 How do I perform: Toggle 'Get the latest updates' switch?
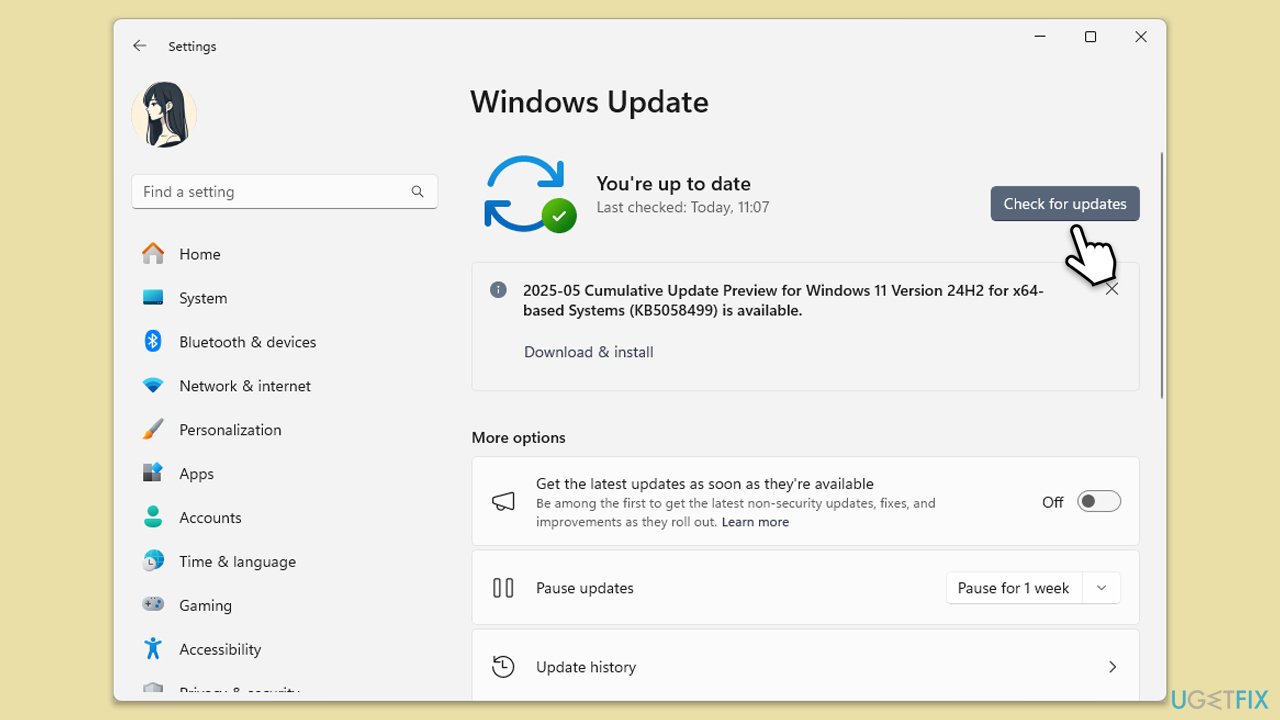coord(1098,502)
